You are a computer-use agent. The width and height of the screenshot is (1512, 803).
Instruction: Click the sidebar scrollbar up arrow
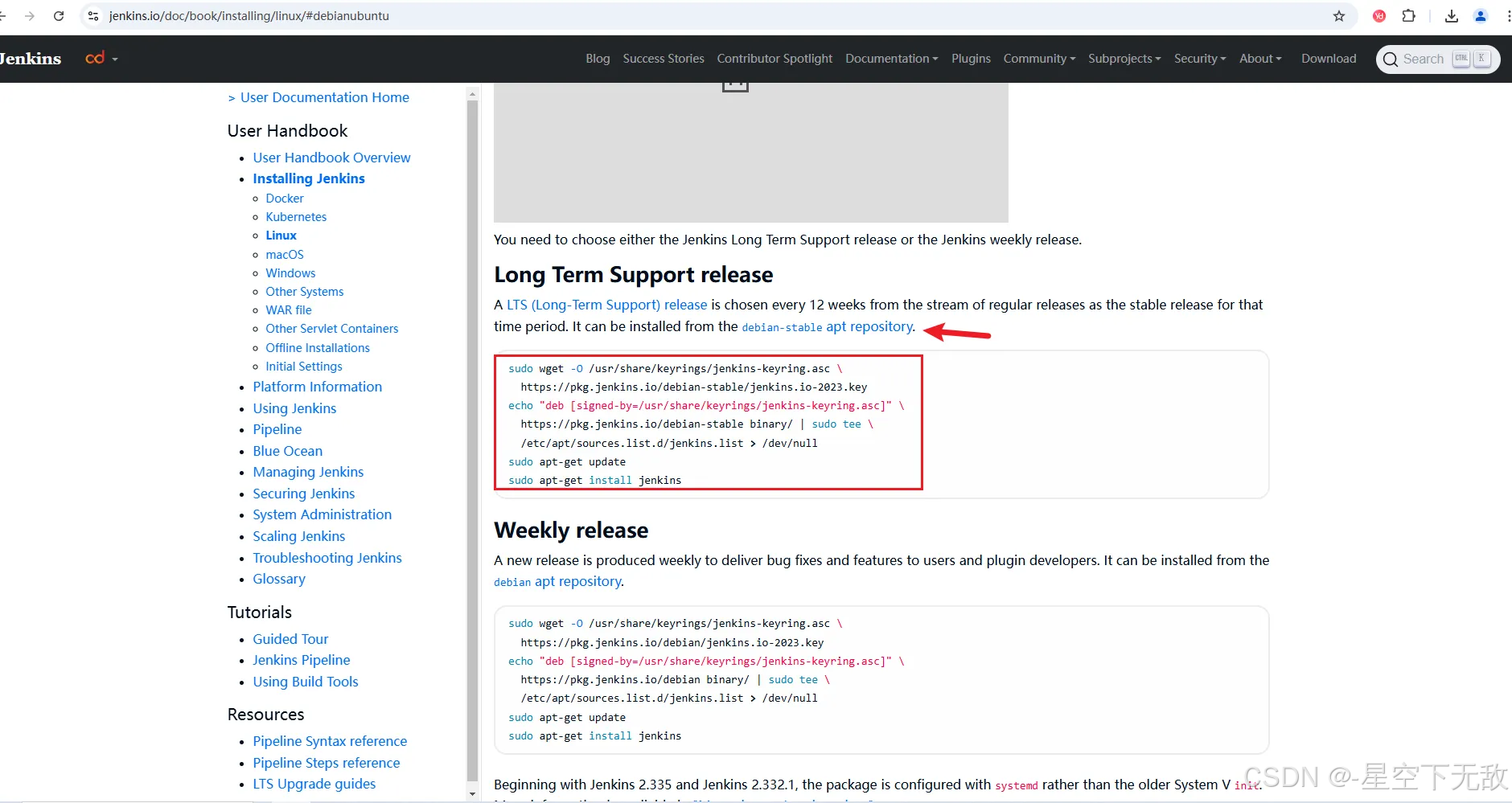(x=472, y=94)
